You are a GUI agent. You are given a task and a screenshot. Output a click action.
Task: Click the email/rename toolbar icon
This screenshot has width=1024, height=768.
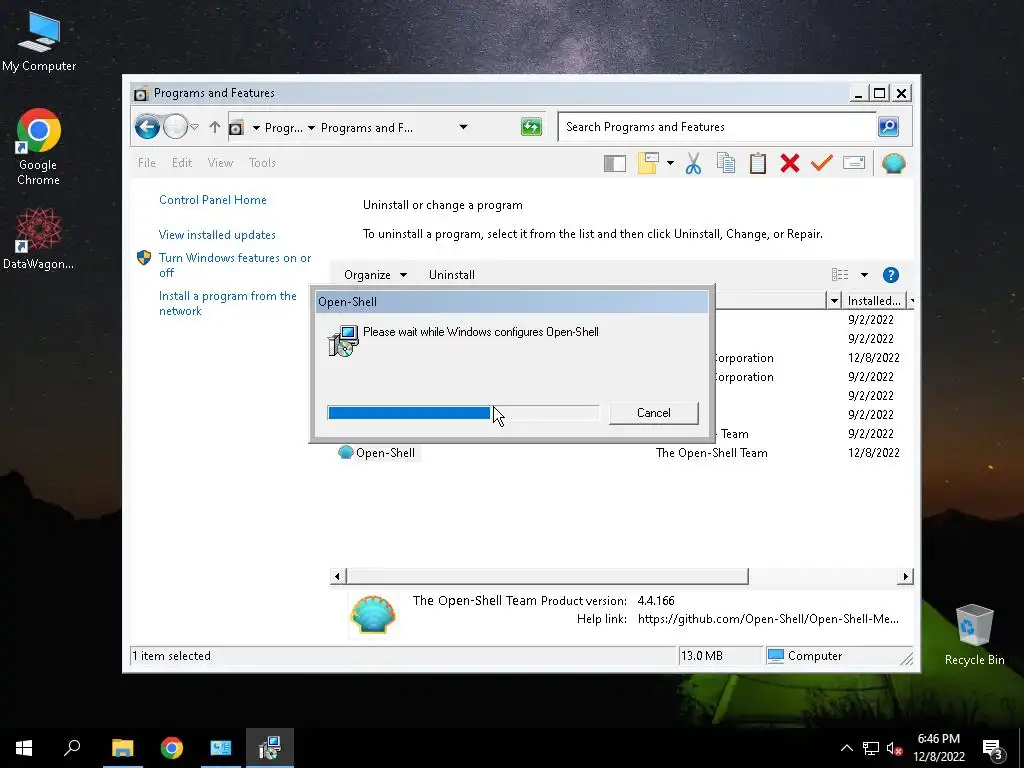[854, 163]
